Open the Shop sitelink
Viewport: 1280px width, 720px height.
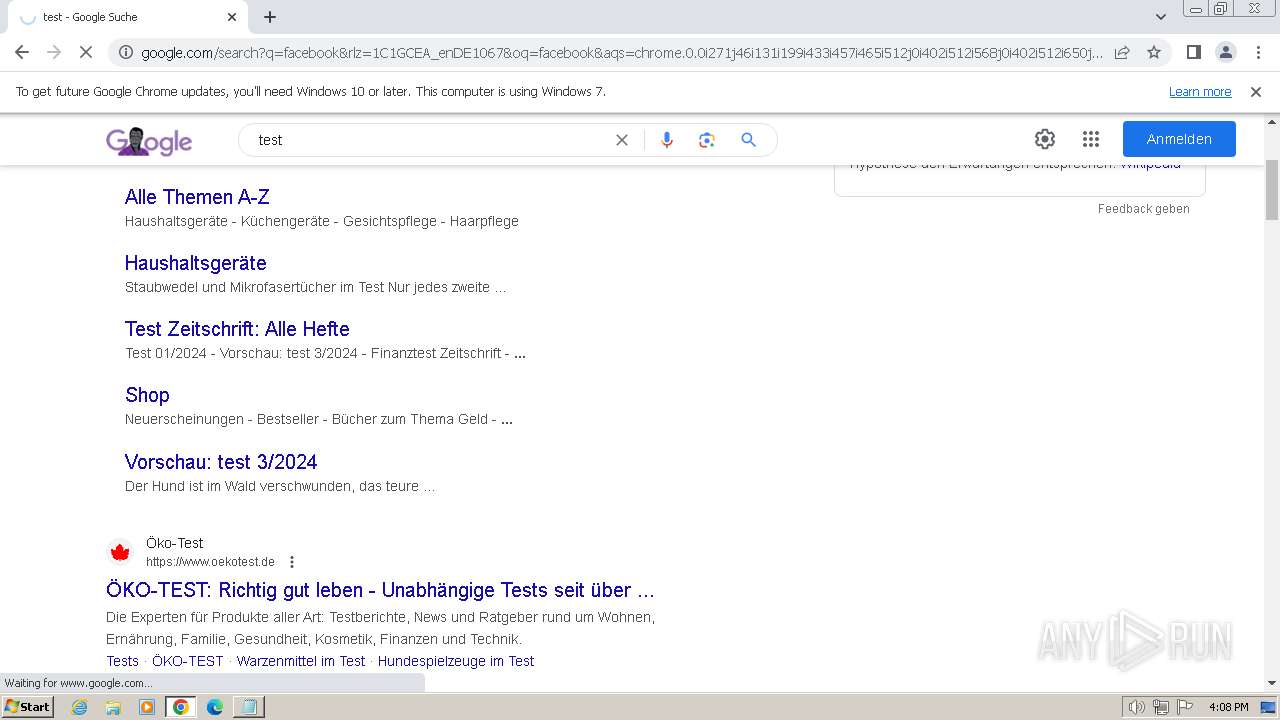click(x=147, y=395)
